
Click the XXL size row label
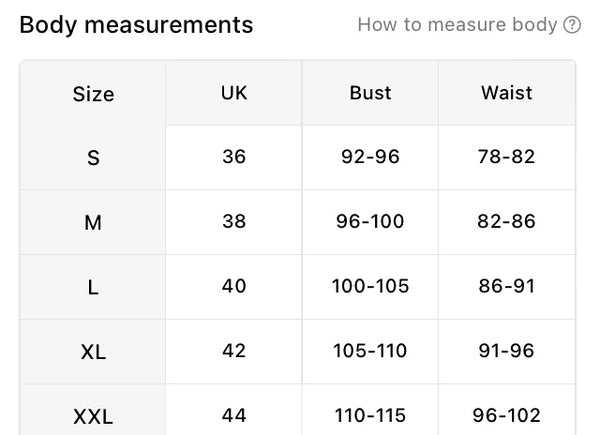pos(93,416)
